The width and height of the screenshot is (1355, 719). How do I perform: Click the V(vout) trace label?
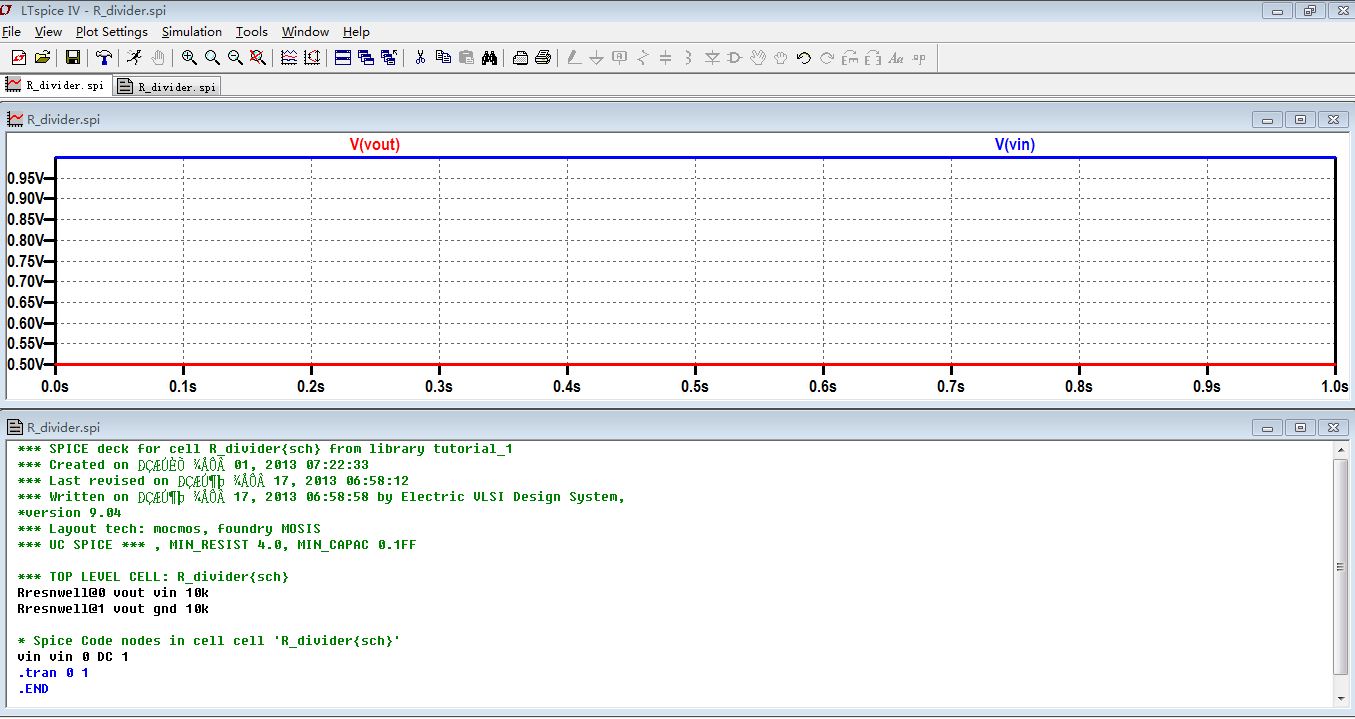click(374, 145)
